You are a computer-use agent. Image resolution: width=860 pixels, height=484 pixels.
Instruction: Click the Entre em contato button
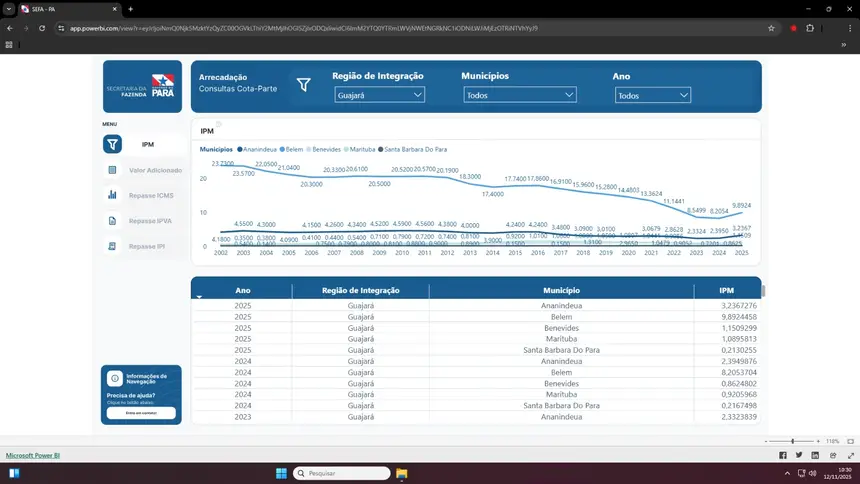coord(141,413)
